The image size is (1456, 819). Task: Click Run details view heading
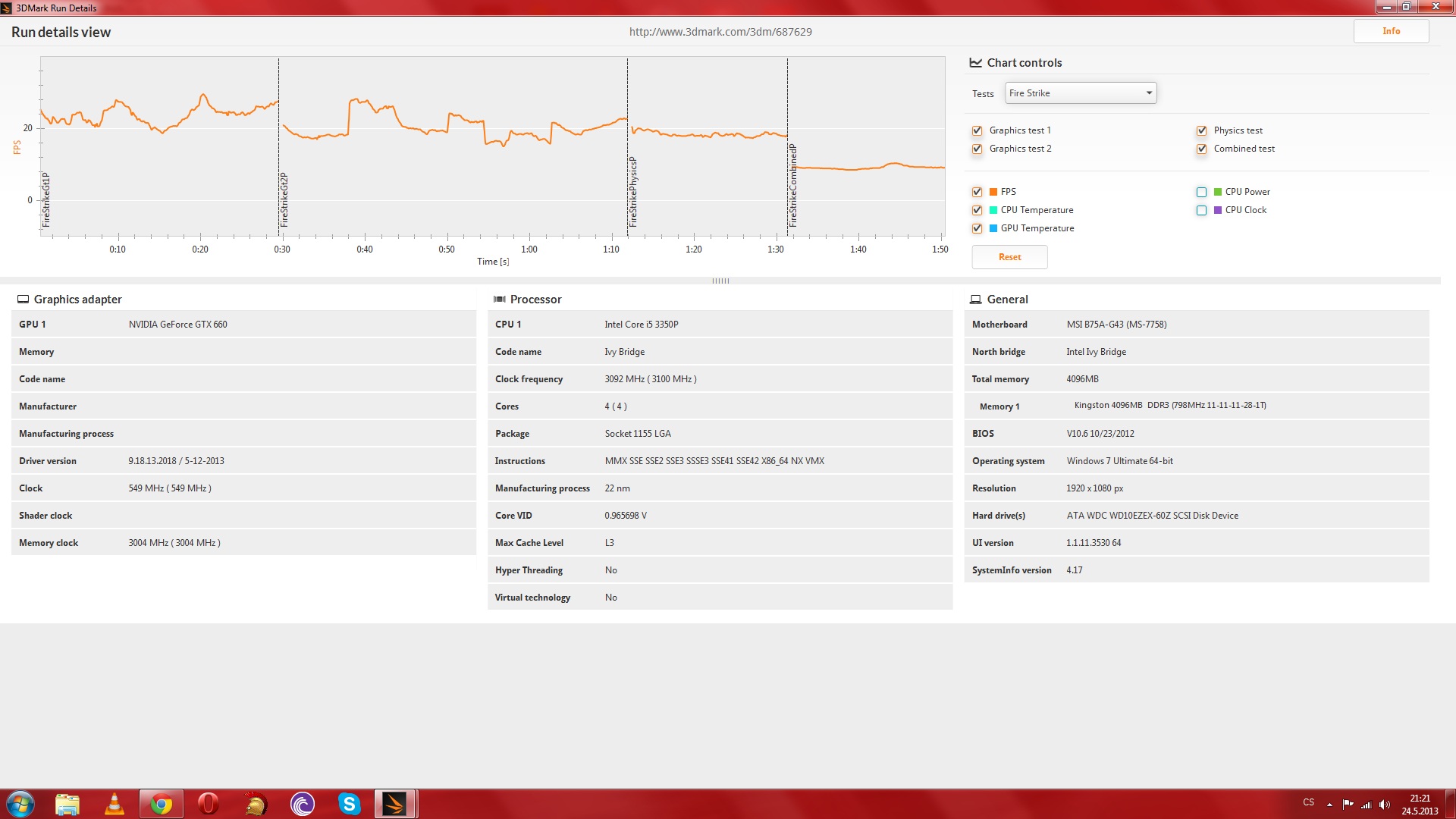point(61,32)
